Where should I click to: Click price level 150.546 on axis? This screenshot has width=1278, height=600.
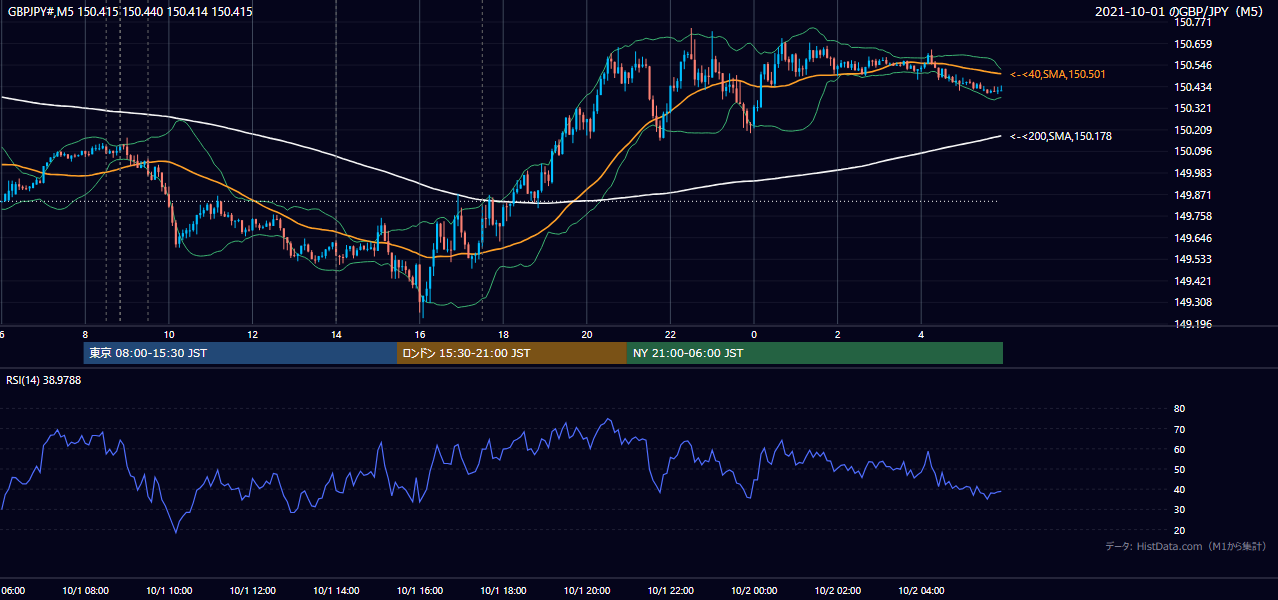click(1193, 65)
